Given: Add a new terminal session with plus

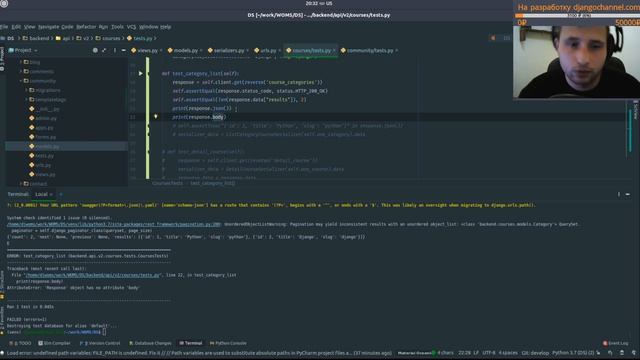Looking at the screenshot, I should [61, 195].
